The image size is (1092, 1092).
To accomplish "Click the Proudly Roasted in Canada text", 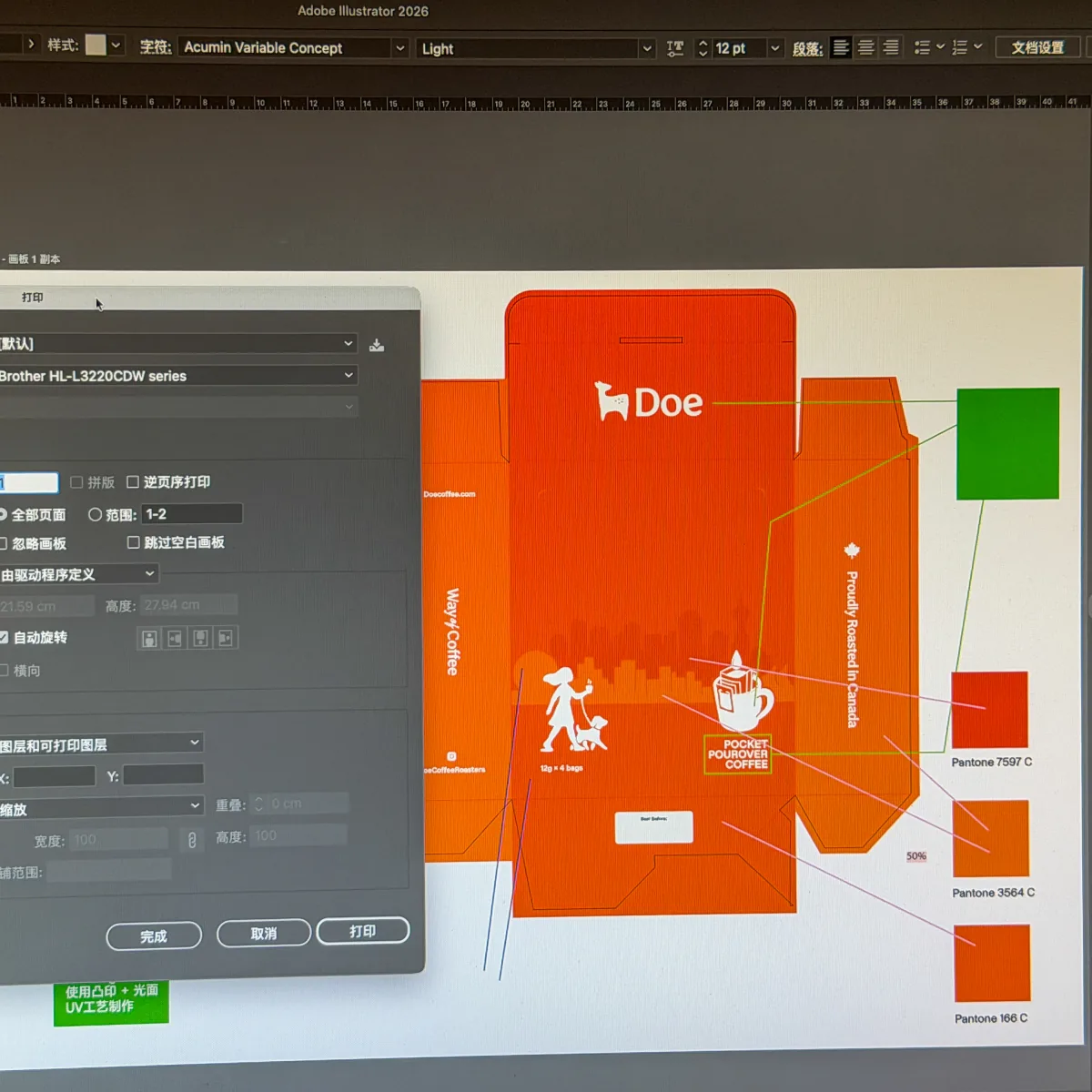I will coord(853,649).
